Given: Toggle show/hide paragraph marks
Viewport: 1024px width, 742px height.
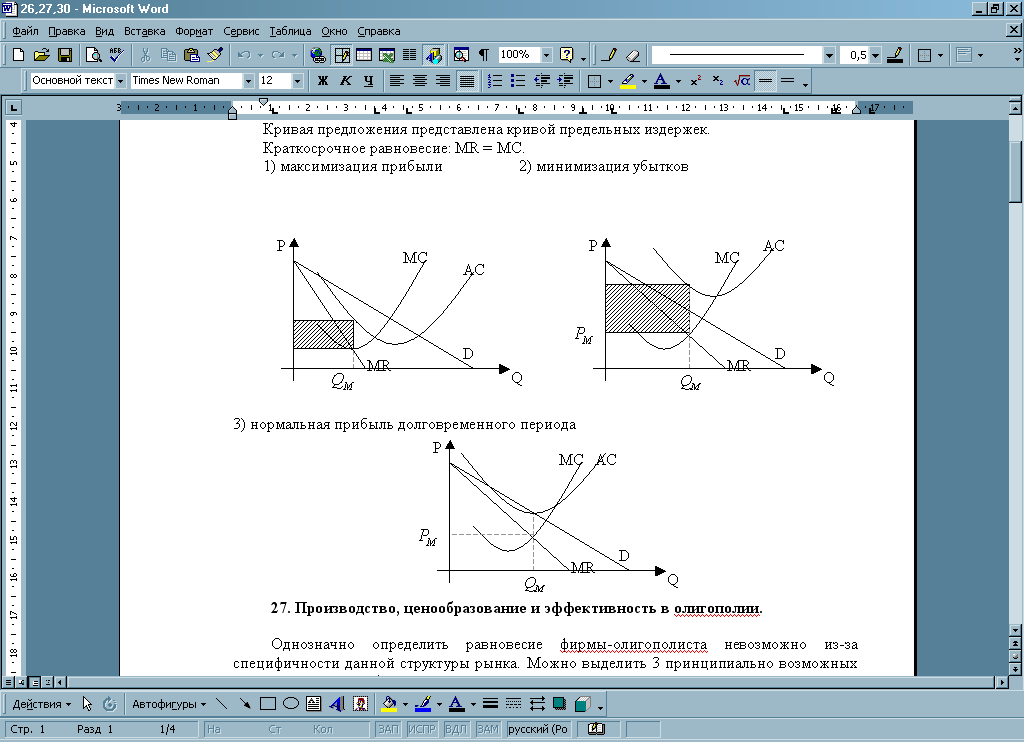Looking at the screenshot, I should pyautogui.click(x=484, y=55).
